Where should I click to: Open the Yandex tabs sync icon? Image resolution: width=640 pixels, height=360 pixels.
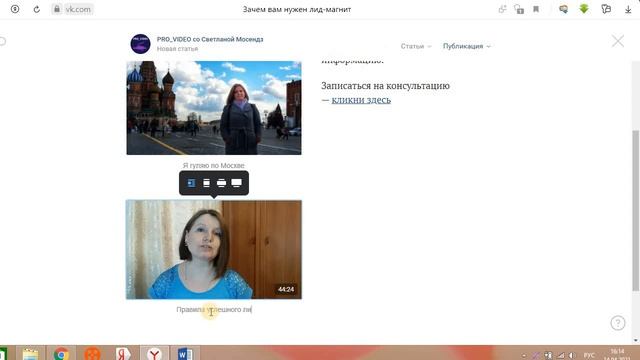tap(606, 9)
